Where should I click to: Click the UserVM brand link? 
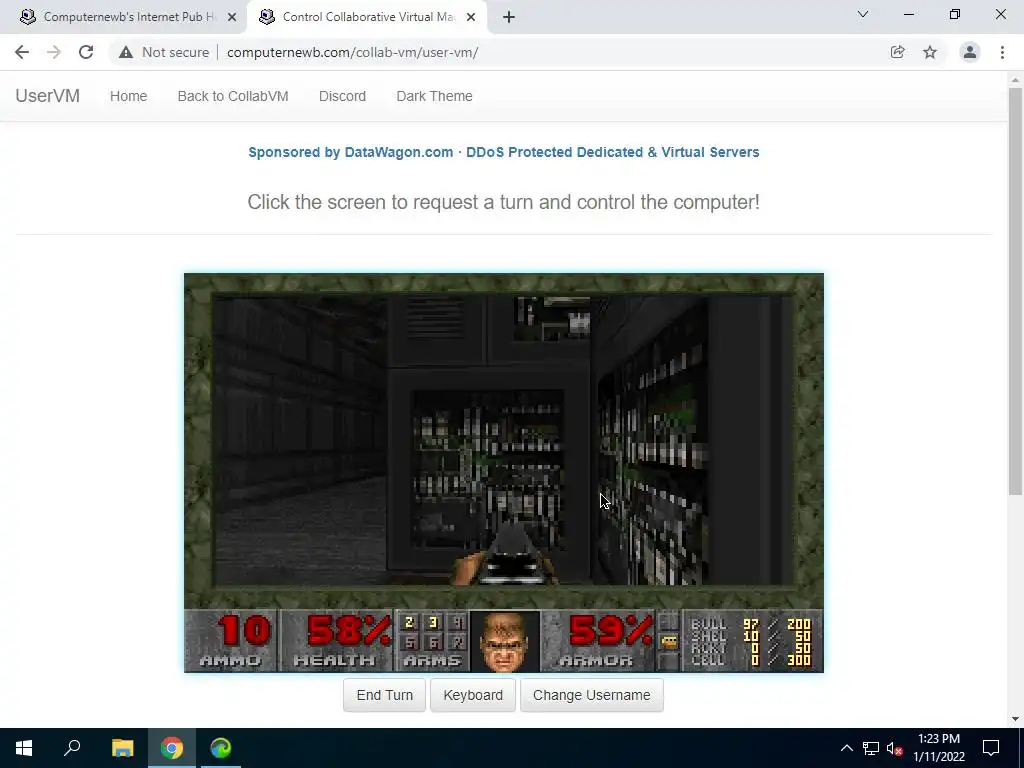[48, 96]
